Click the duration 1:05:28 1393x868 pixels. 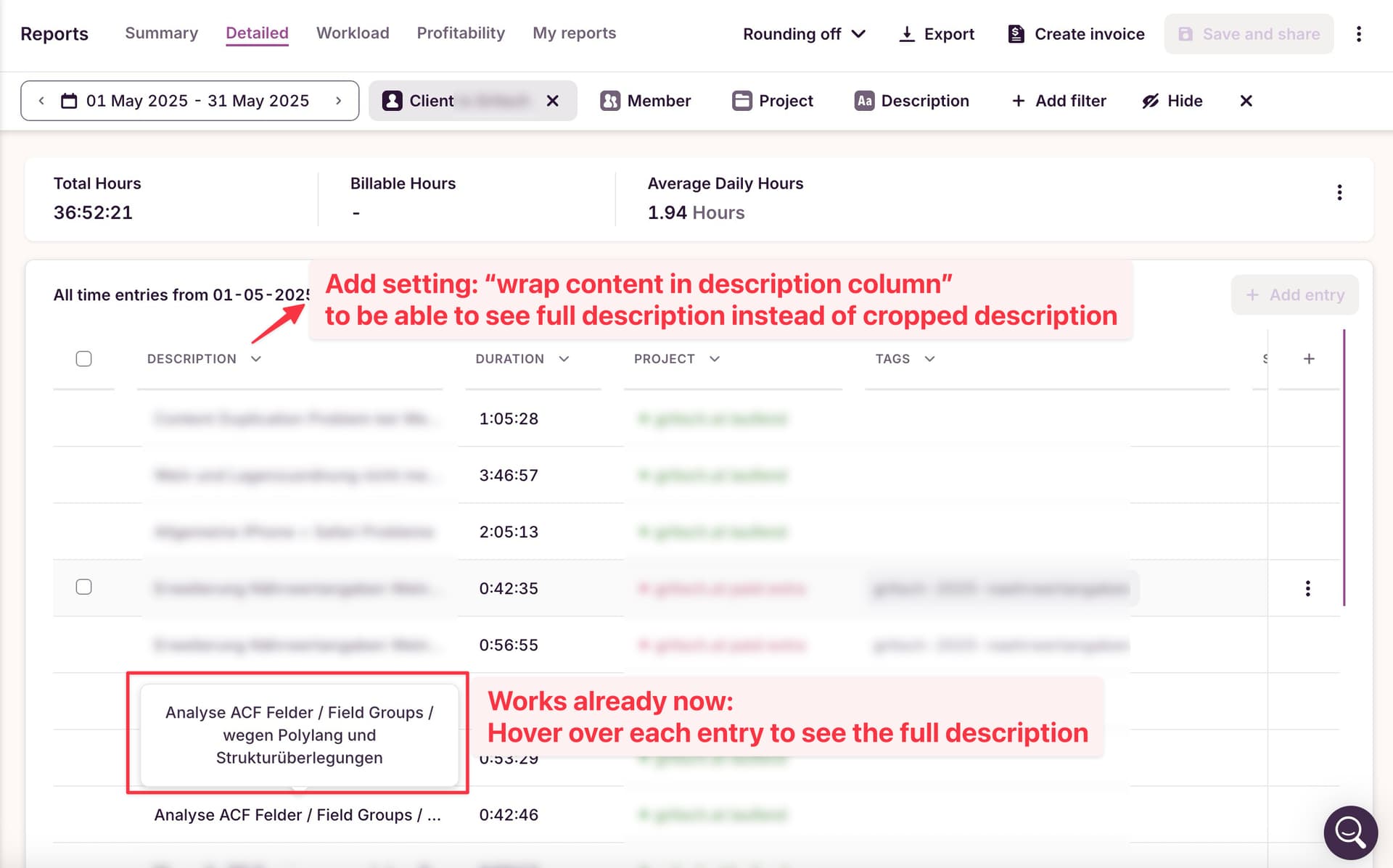[509, 418]
